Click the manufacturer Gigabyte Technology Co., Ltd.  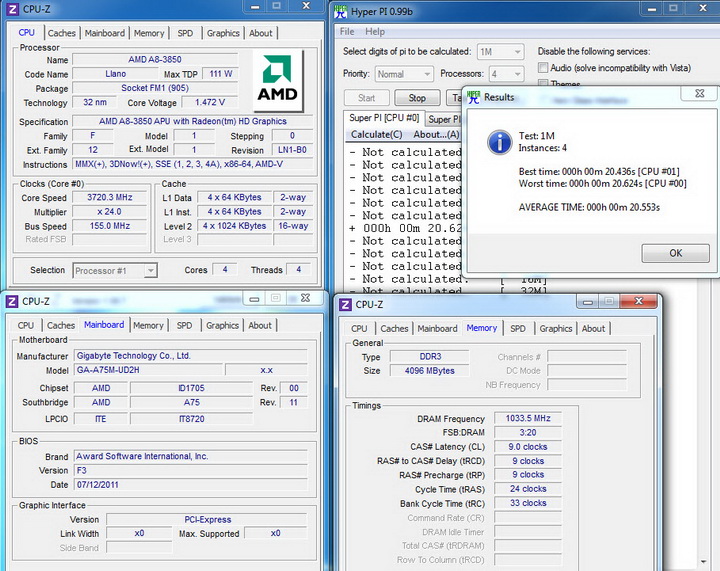click(191, 356)
